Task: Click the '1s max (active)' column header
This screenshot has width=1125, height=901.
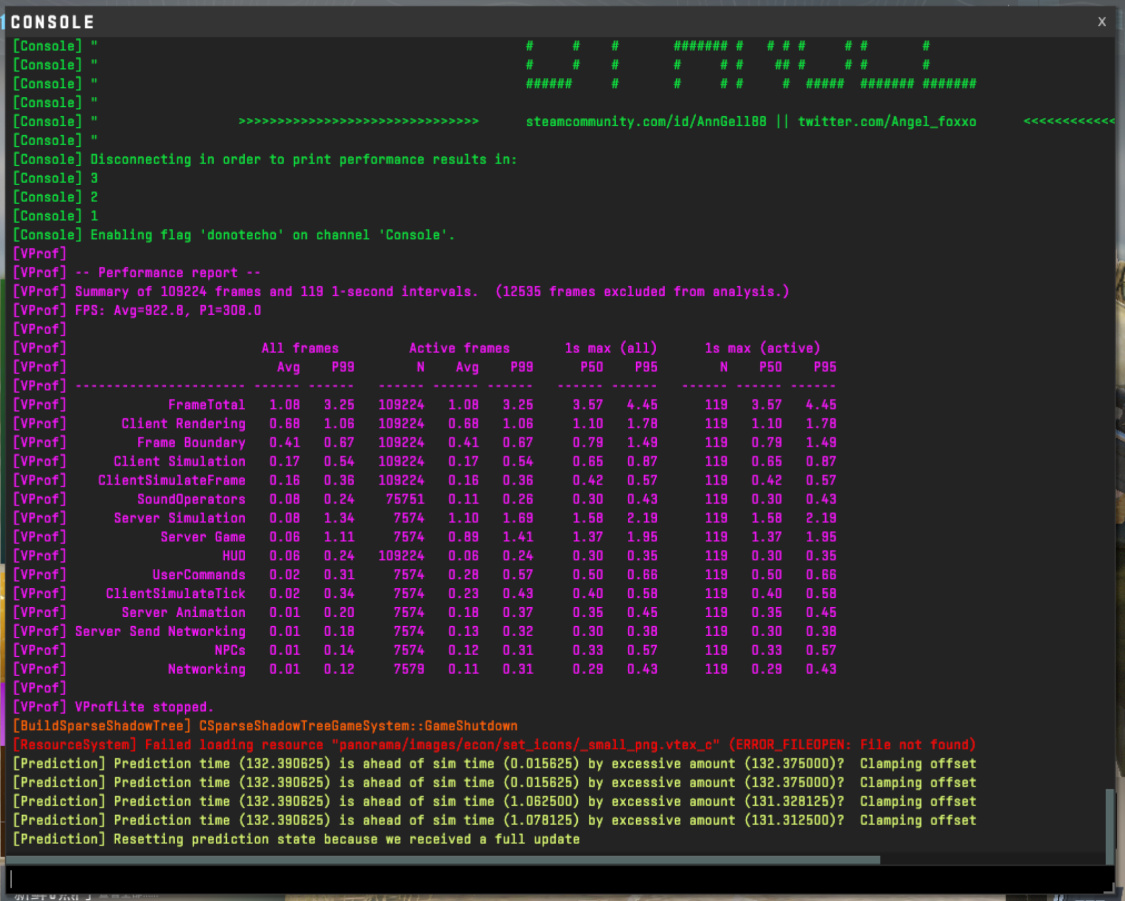Action: pos(762,348)
